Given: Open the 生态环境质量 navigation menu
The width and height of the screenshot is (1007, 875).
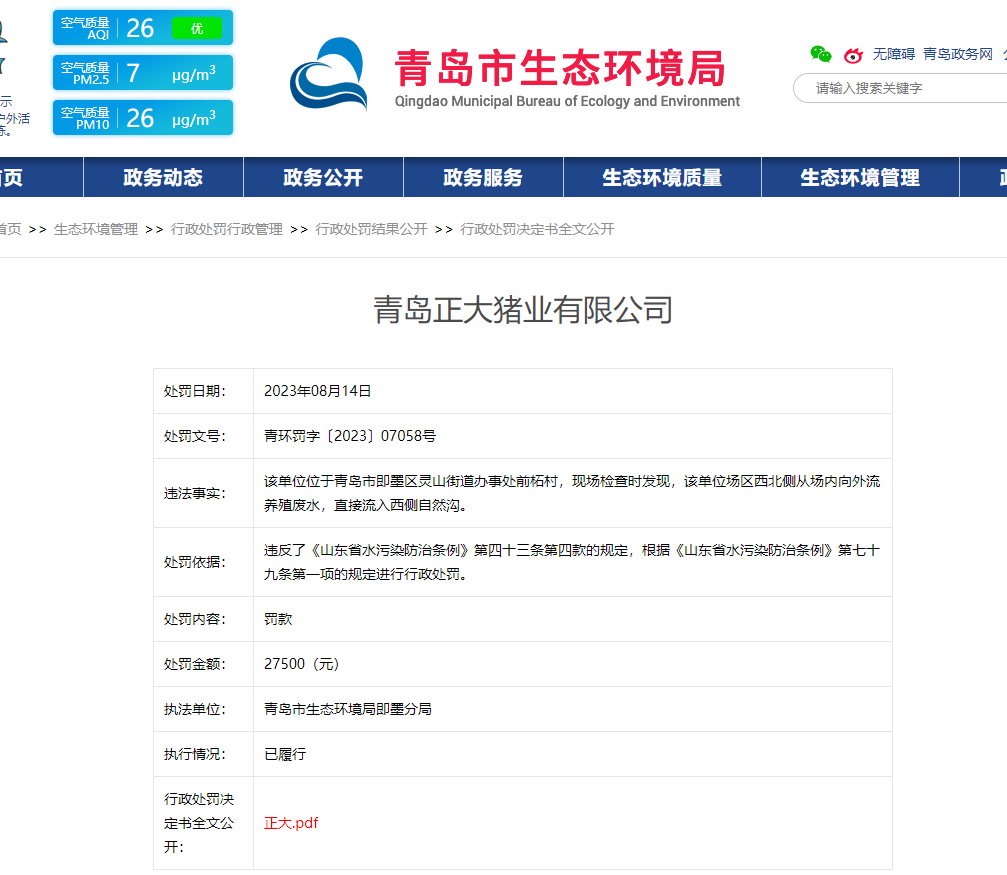Looking at the screenshot, I should click(662, 177).
